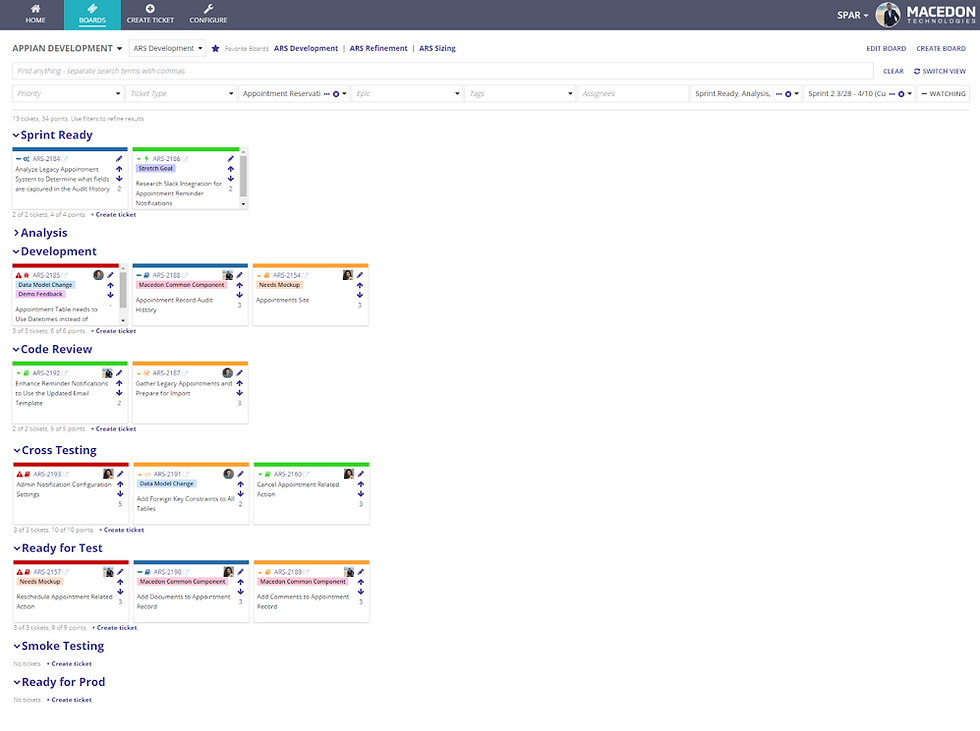
Task: Edit ticket ARS-2160 with pencil icon
Action: click(361, 474)
